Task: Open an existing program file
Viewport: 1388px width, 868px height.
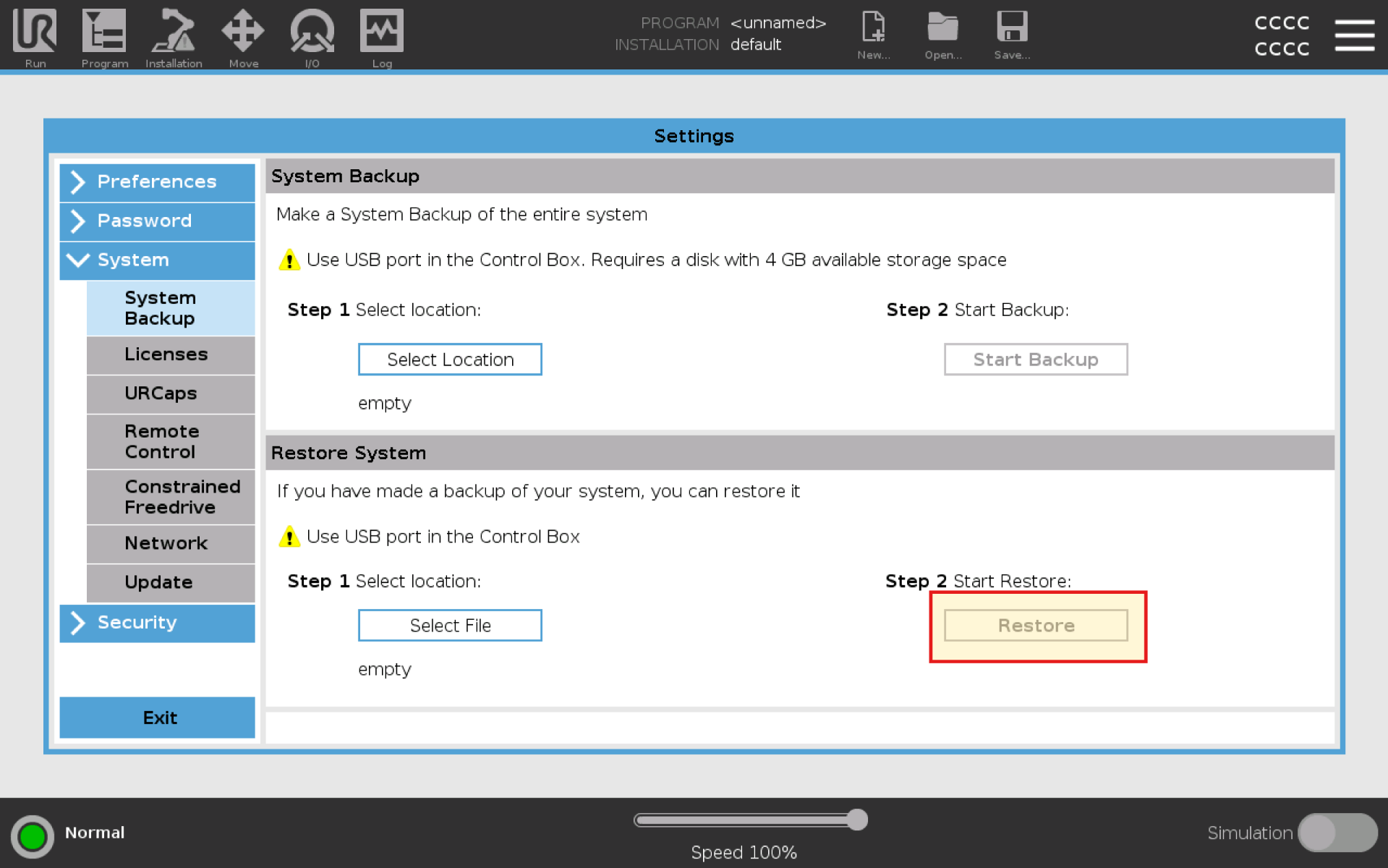Action: (942, 33)
